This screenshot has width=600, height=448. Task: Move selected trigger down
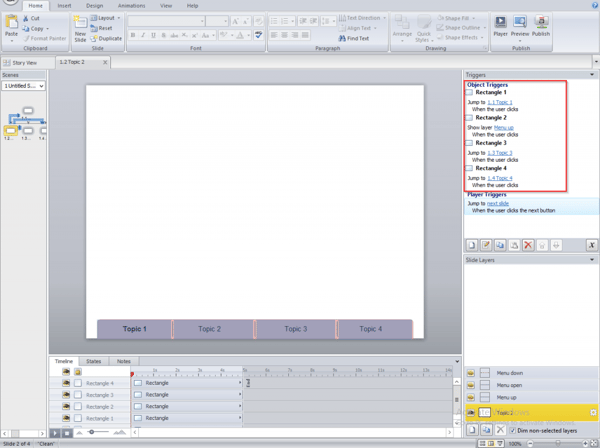(x=556, y=245)
